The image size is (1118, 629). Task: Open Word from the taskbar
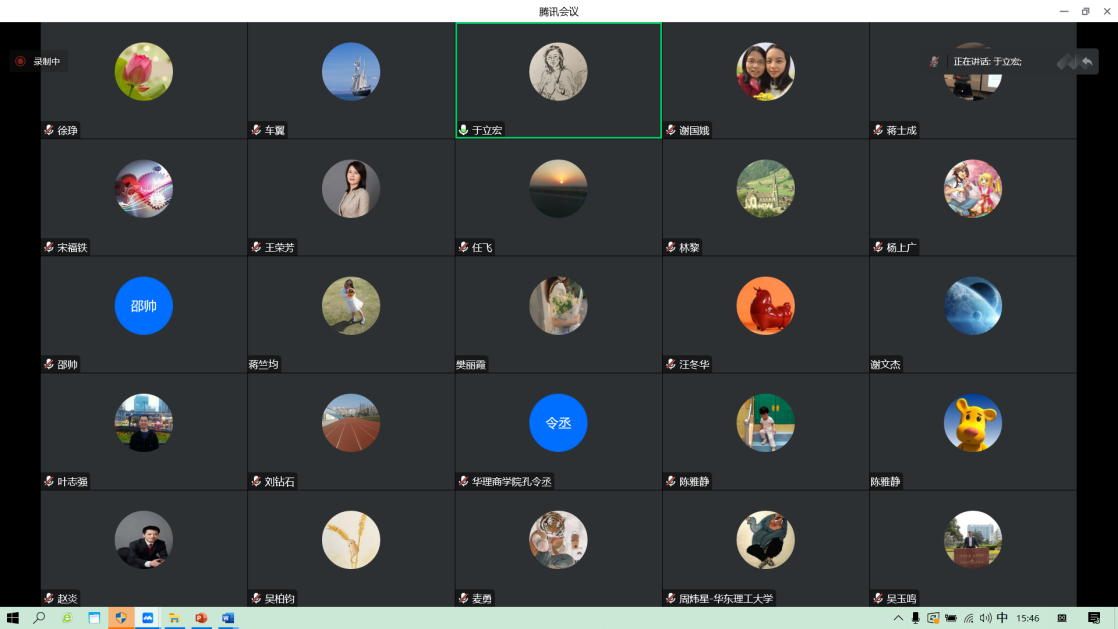[228, 618]
